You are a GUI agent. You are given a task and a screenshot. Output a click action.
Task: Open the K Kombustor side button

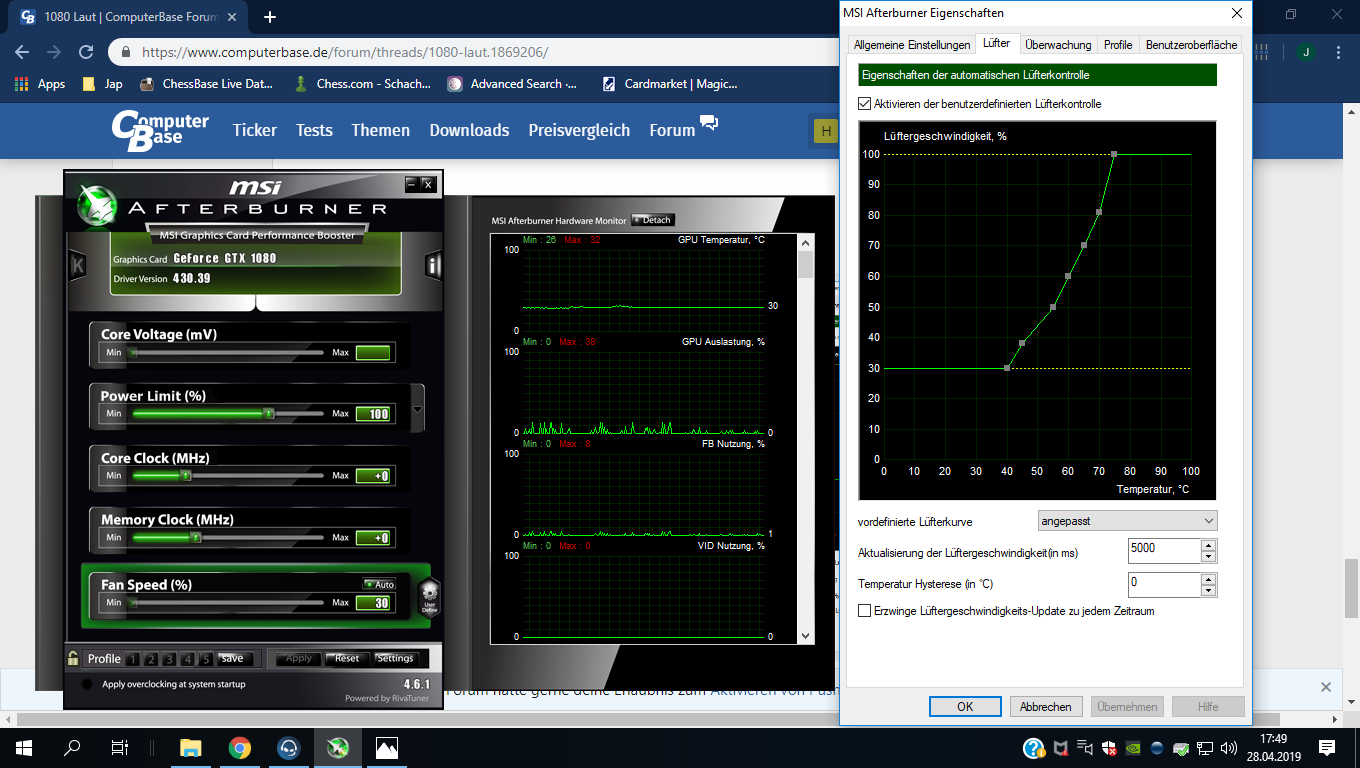click(x=78, y=266)
